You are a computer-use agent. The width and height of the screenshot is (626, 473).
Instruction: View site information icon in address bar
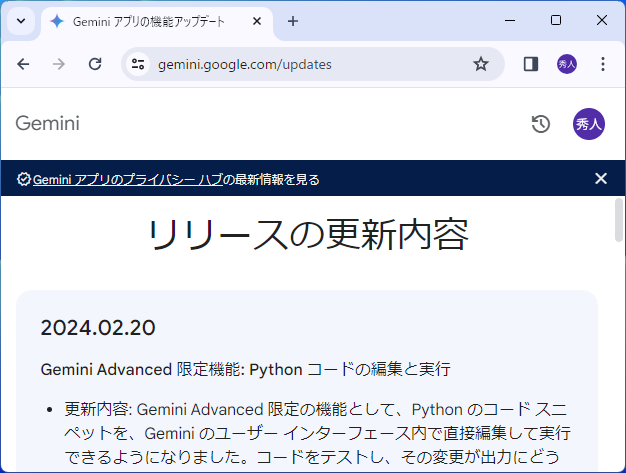pyautogui.click(x=138, y=64)
